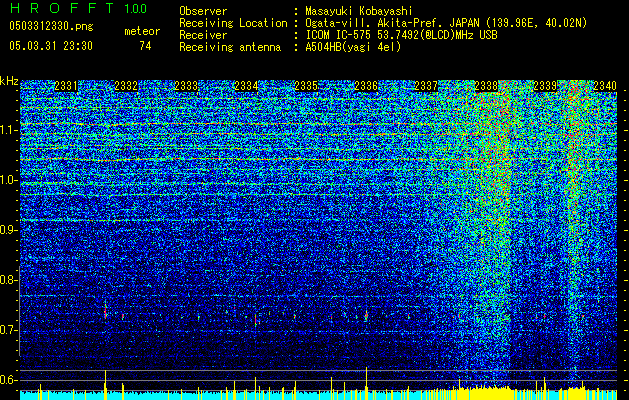629x400 pixels.
Task: Click the 0.6 frequency axis label
Action: (9, 380)
